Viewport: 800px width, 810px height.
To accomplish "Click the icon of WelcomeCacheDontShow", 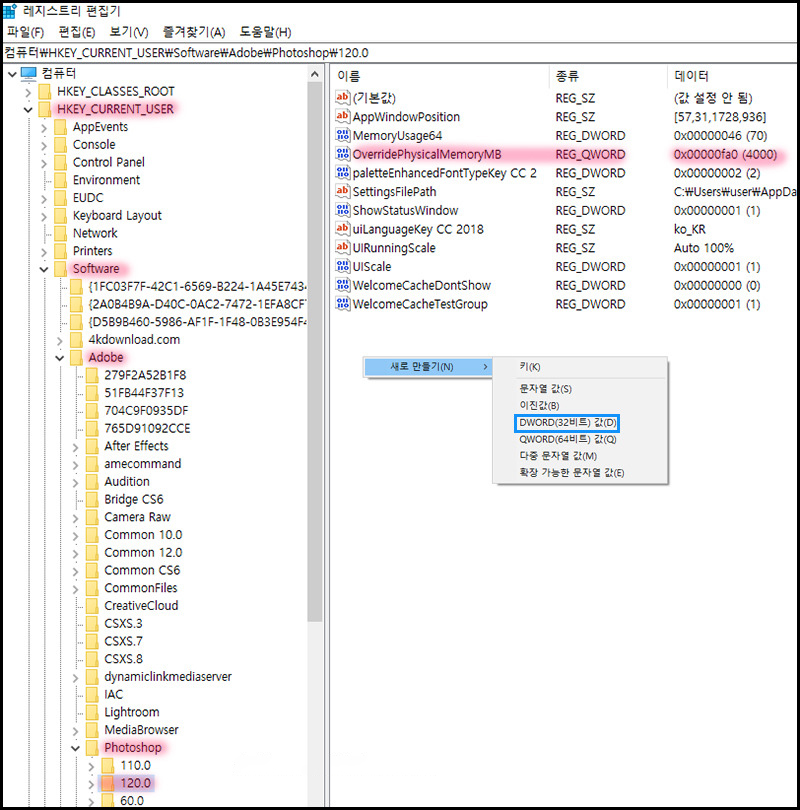I will (342, 285).
